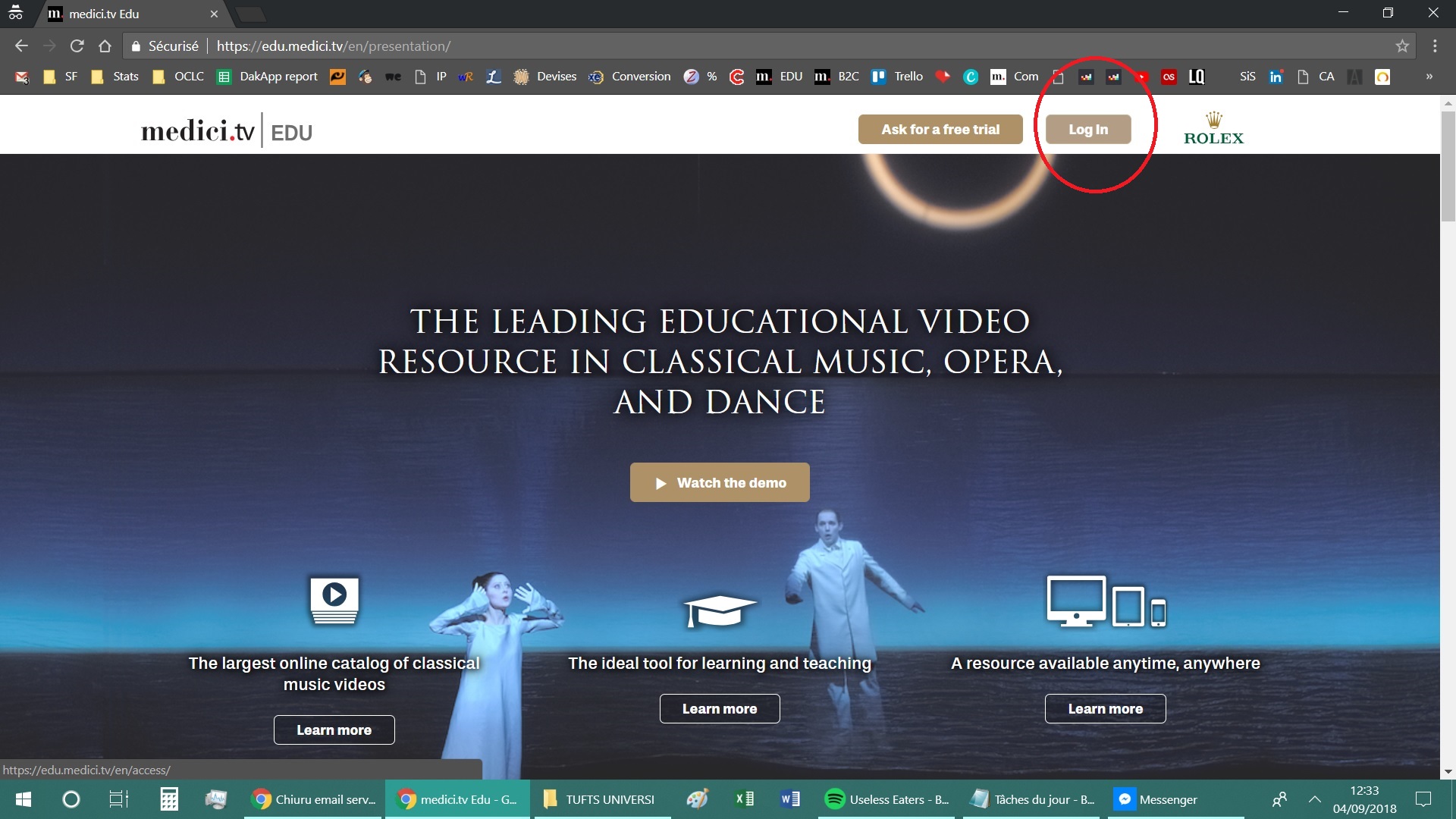1456x819 pixels.
Task: Open Chrome three-dot menu
Action: (x=1435, y=46)
